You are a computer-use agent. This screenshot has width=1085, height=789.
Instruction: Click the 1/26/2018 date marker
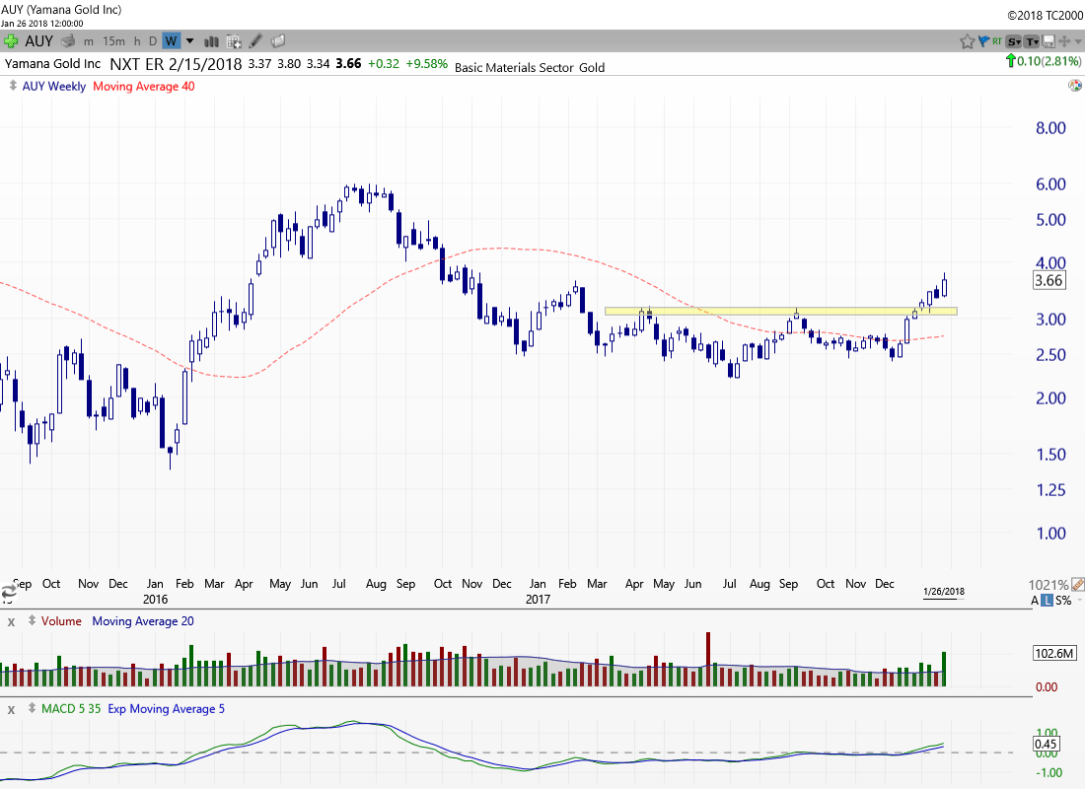943,592
